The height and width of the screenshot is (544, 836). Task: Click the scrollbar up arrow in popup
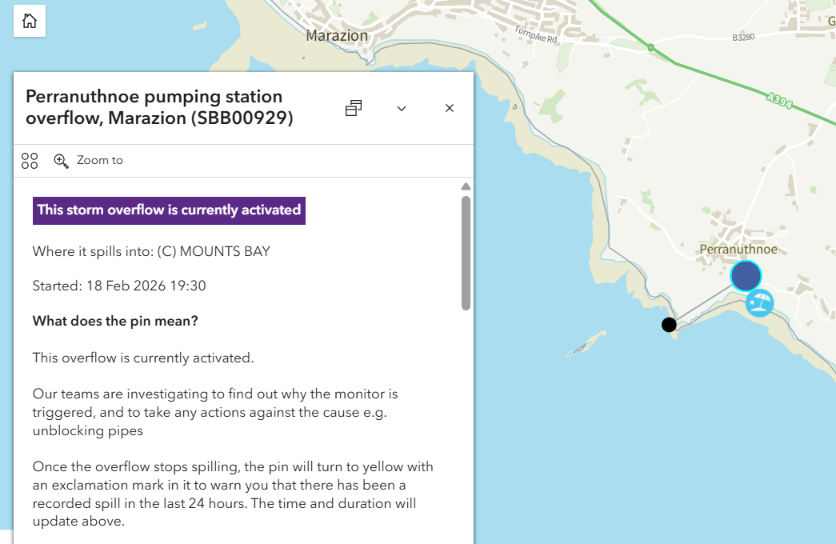point(465,187)
